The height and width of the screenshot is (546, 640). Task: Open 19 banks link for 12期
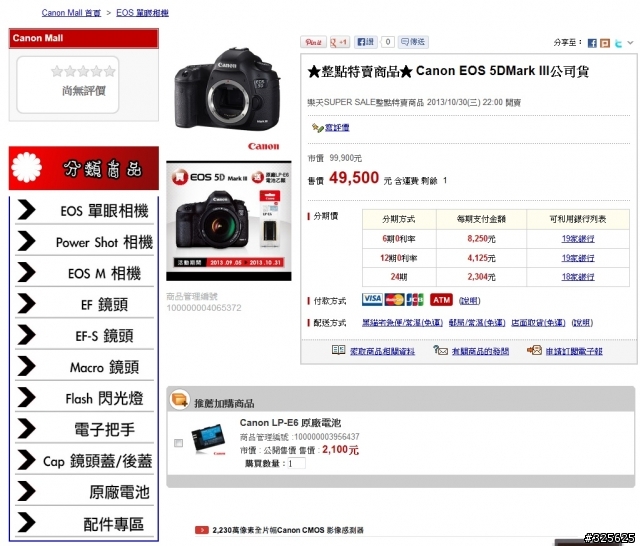(578, 258)
